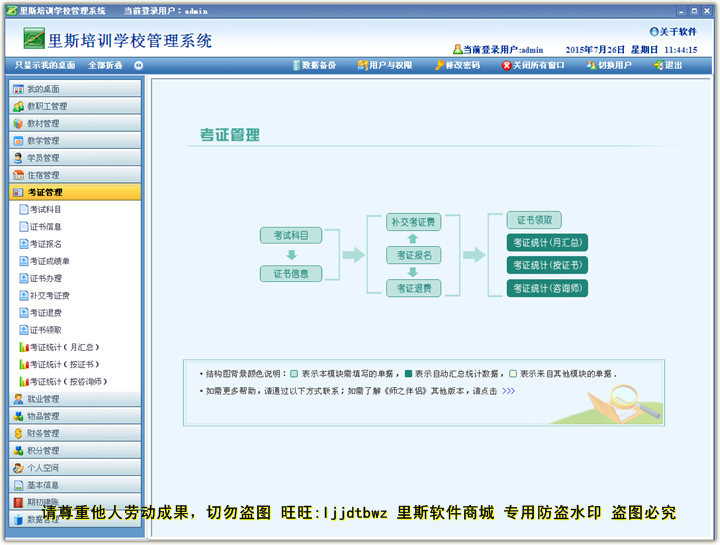Screen dimensions: 720x545
Task: Click 修改密码 in the toolbar
Action: tap(457, 65)
